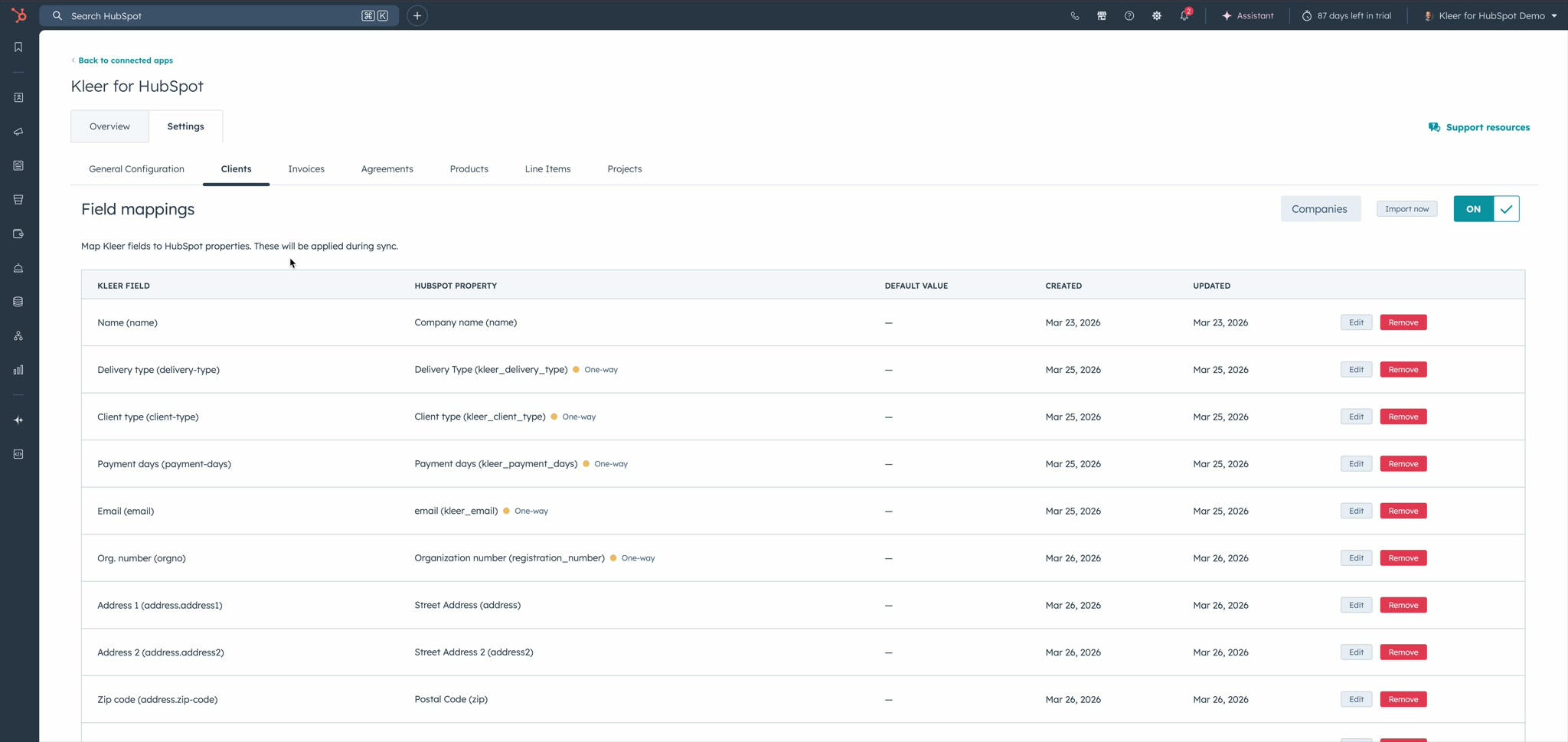Edit the Client type mapping

click(1356, 417)
